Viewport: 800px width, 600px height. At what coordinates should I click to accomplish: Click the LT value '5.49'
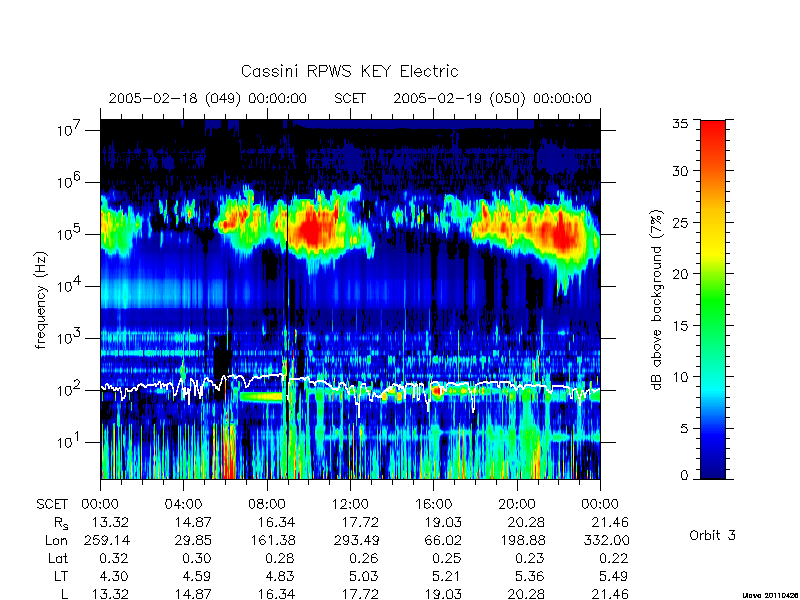[613, 576]
